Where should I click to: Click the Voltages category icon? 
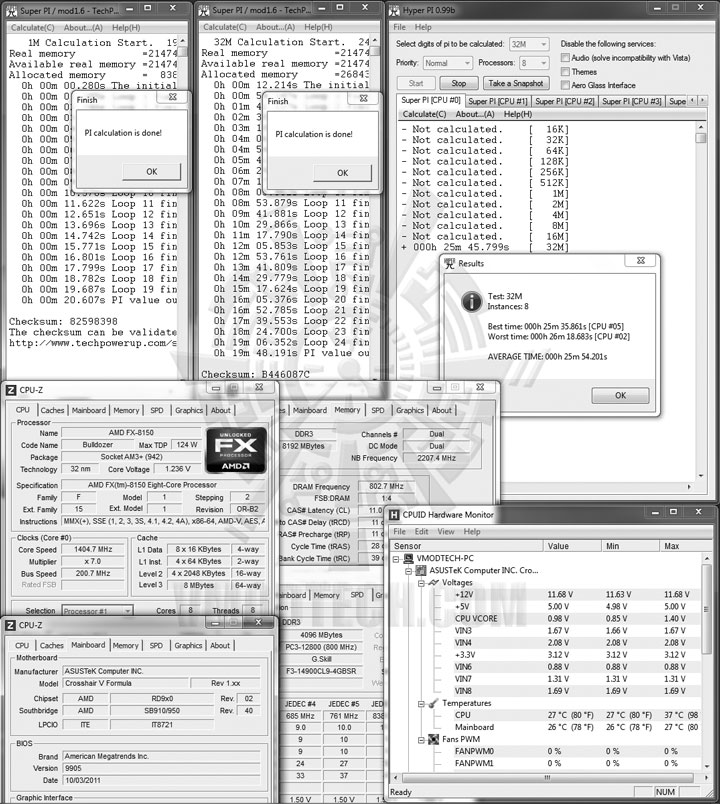(x=434, y=582)
